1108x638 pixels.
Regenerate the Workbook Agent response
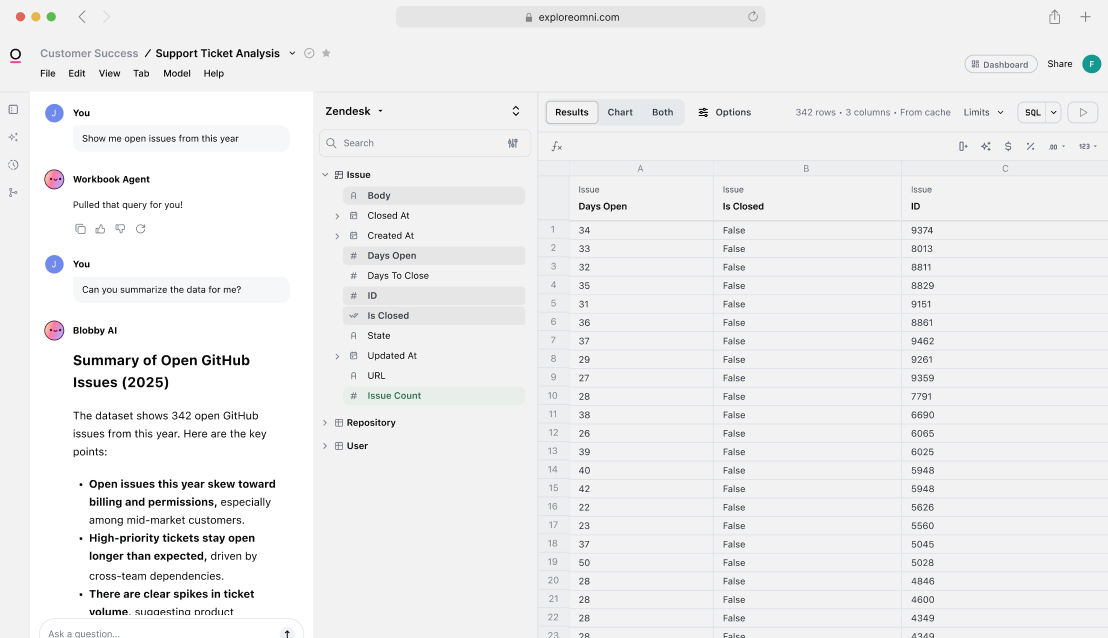(140, 229)
